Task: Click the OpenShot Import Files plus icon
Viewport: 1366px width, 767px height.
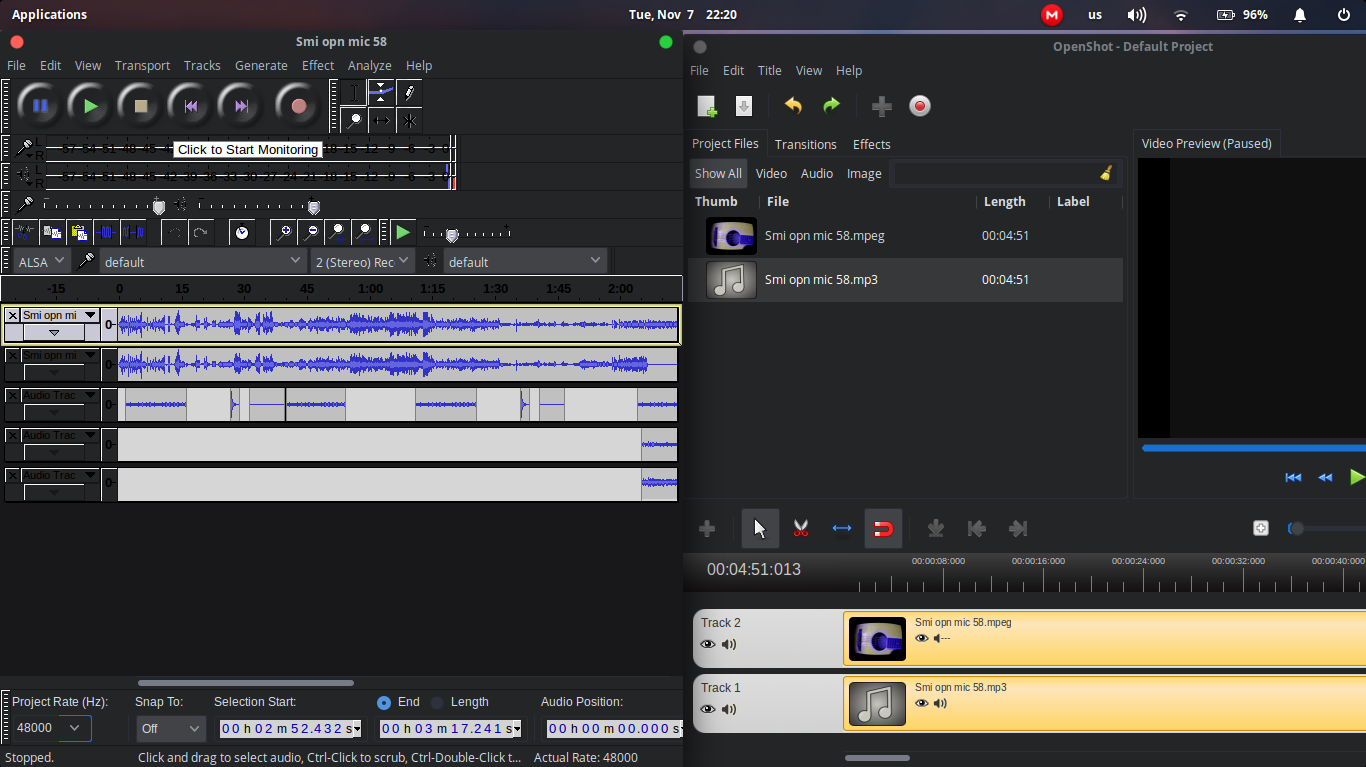Action: (881, 106)
